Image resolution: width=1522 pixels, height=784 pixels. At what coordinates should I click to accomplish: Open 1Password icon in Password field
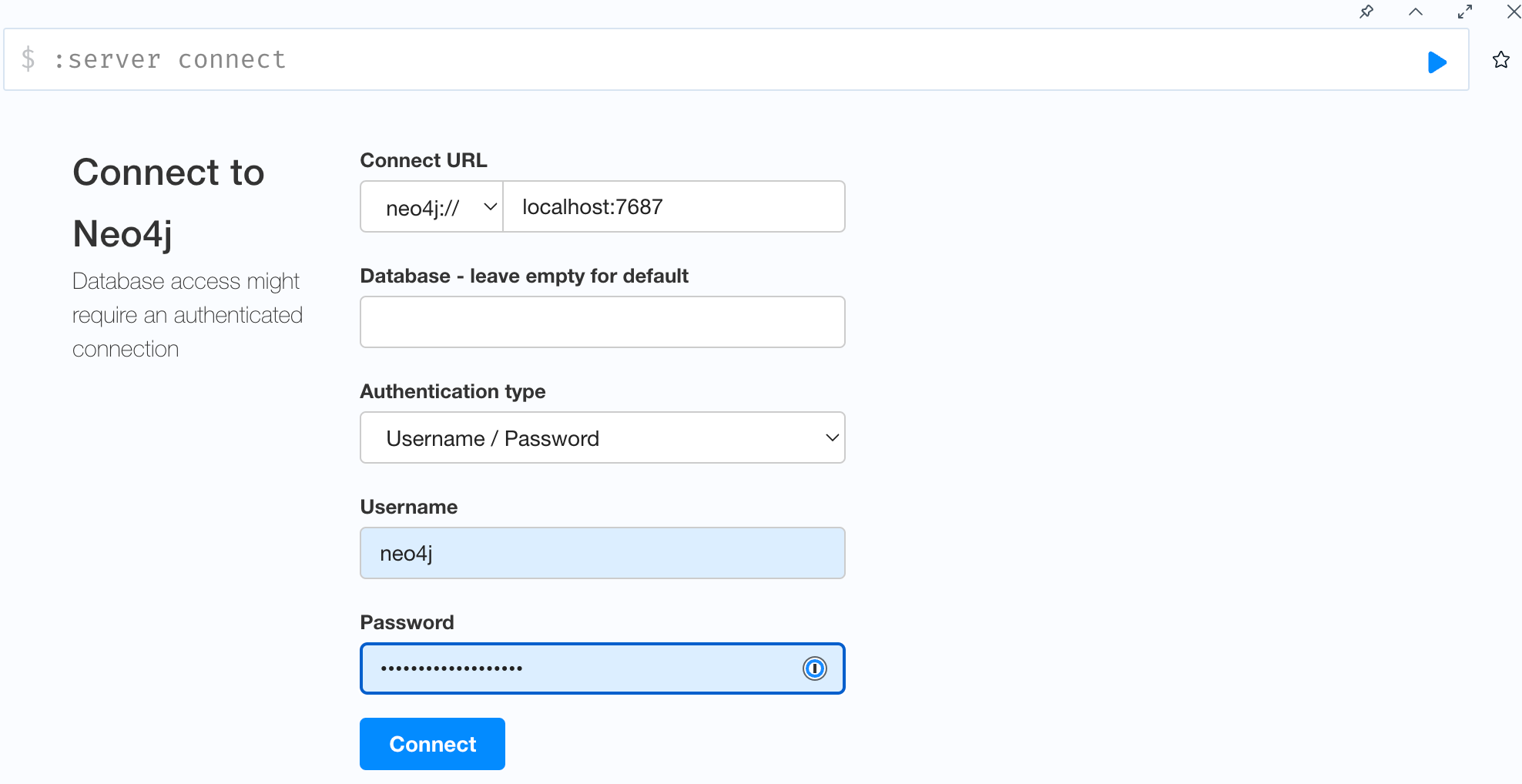[x=814, y=668]
